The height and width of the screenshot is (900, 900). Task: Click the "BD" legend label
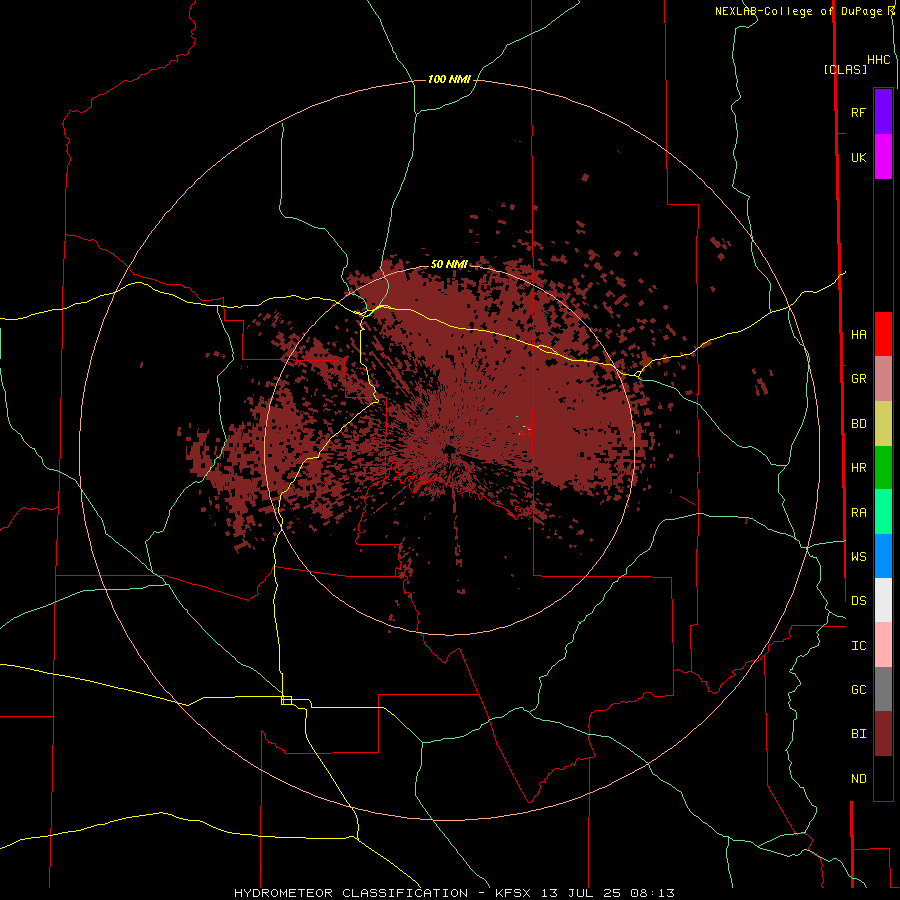point(859,424)
